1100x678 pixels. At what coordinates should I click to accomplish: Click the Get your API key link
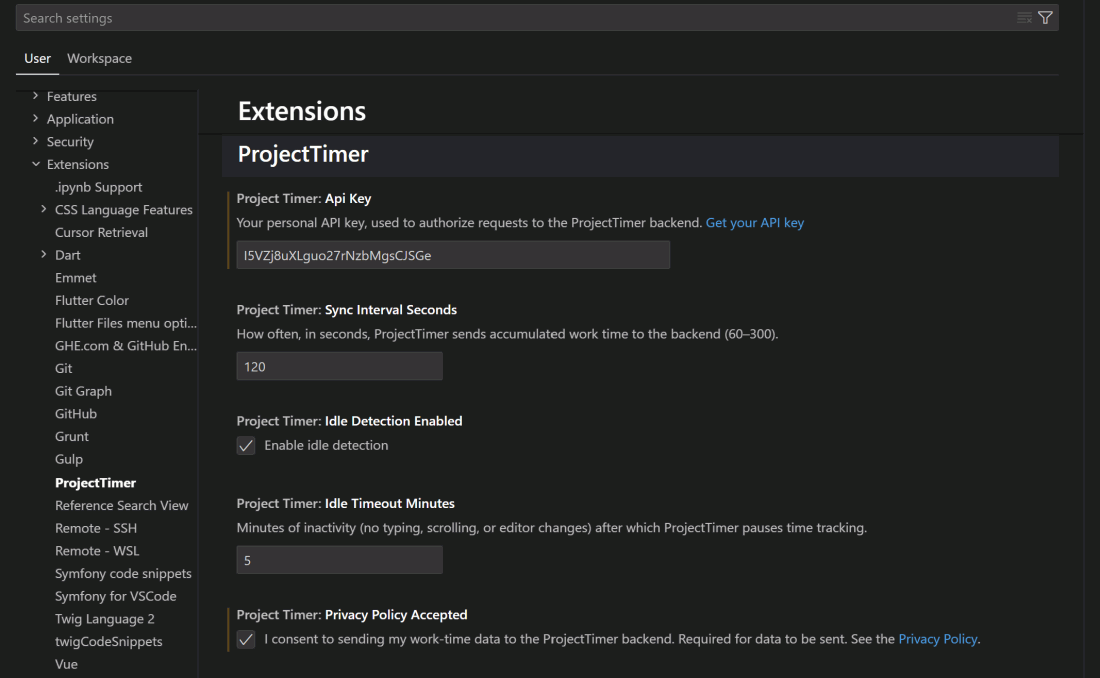coord(755,222)
